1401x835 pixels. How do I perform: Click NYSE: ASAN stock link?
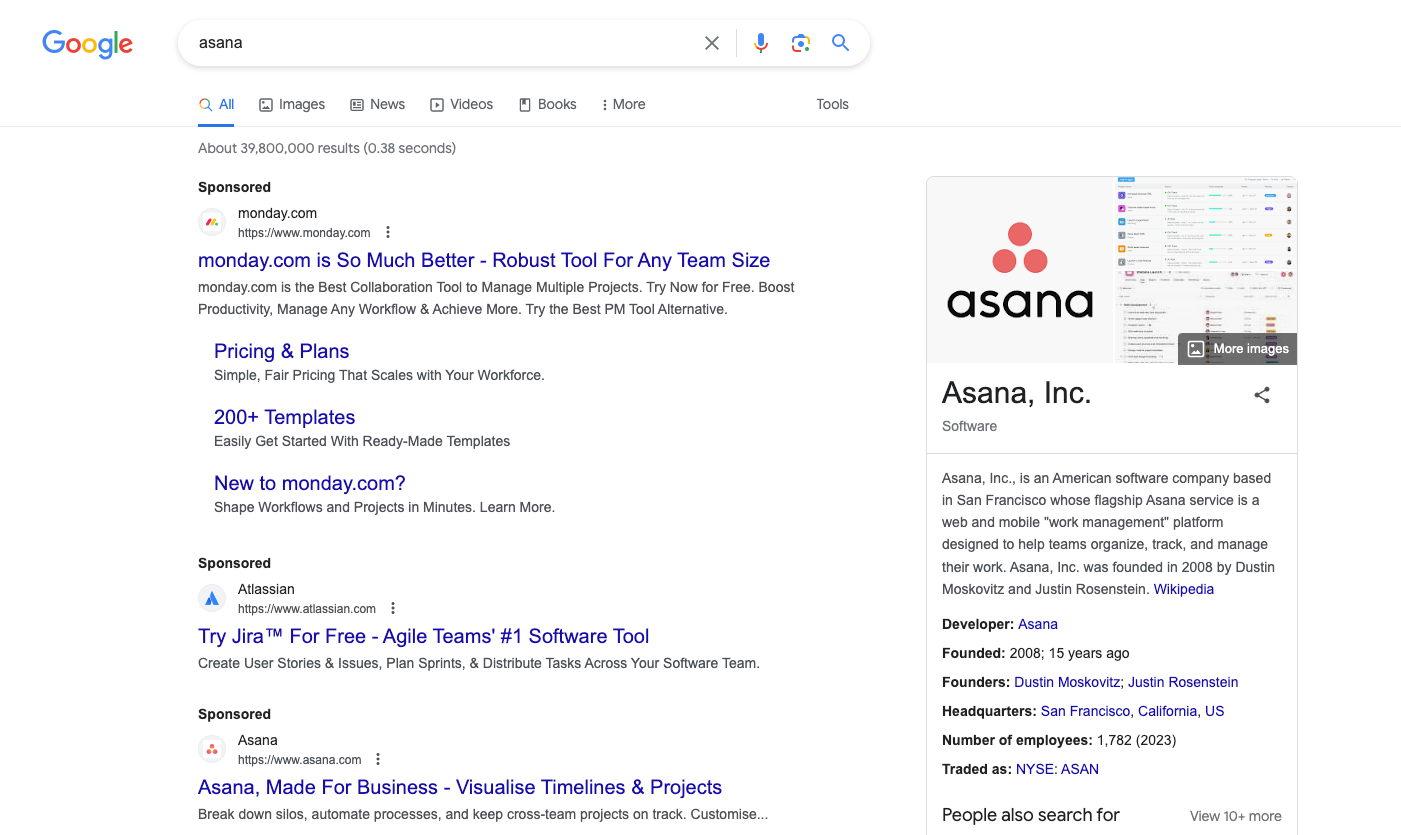(x=1057, y=769)
